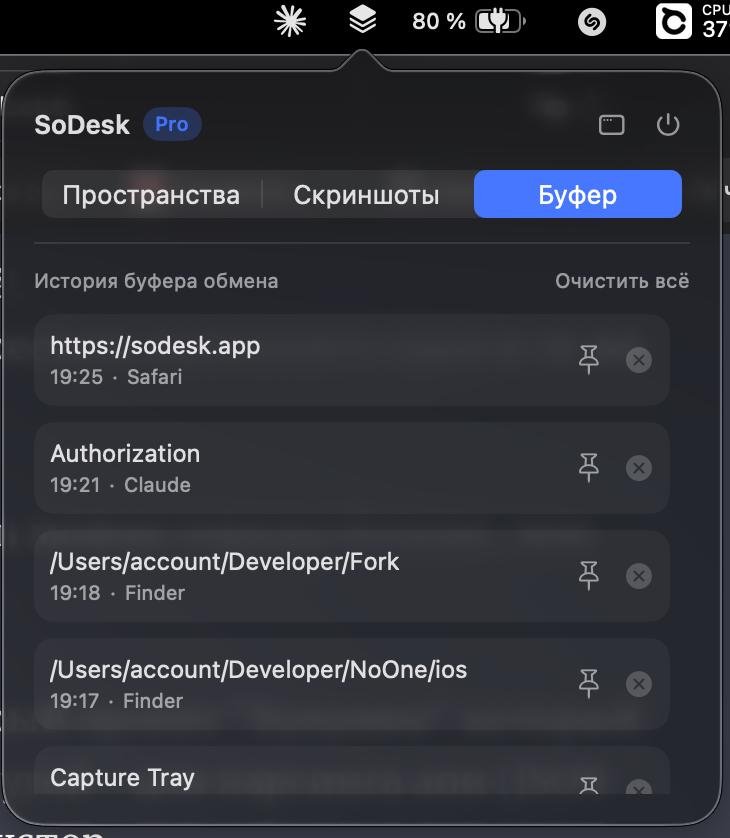This screenshot has width=730, height=838.
Task: Click the История буфера обмена heading
Action: click(157, 281)
